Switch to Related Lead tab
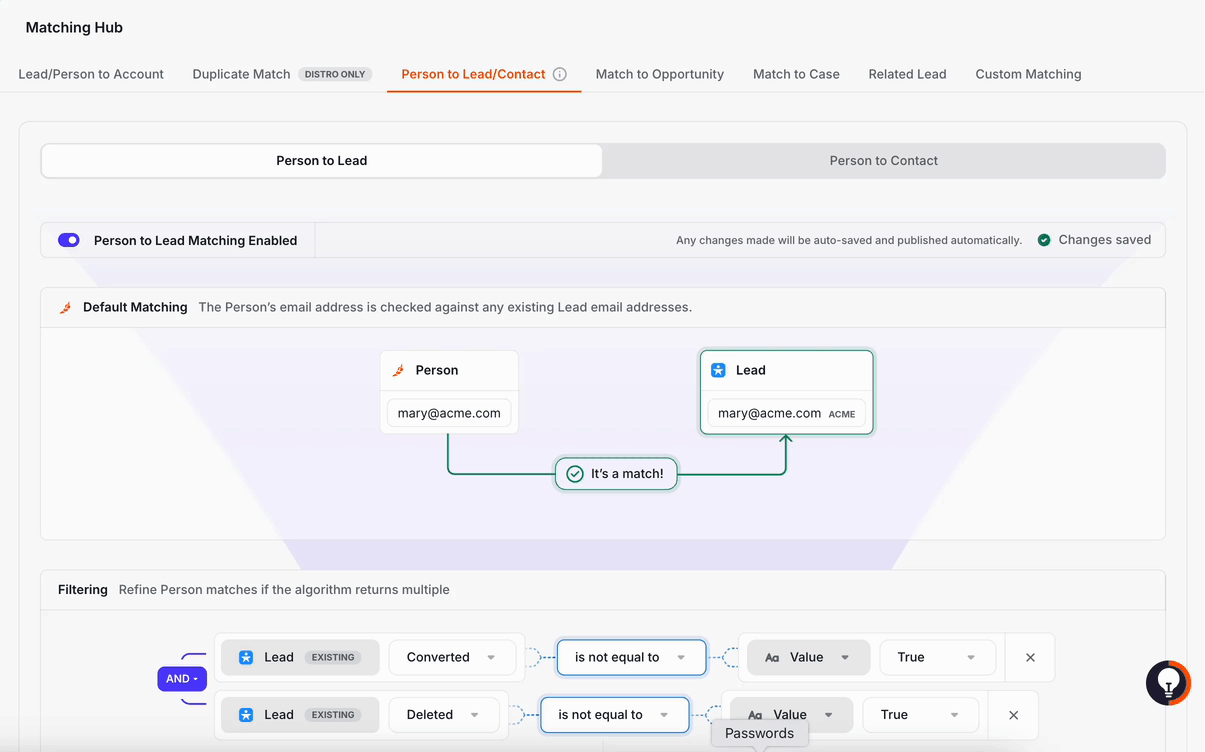The width and height of the screenshot is (1205, 752). tap(907, 74)
